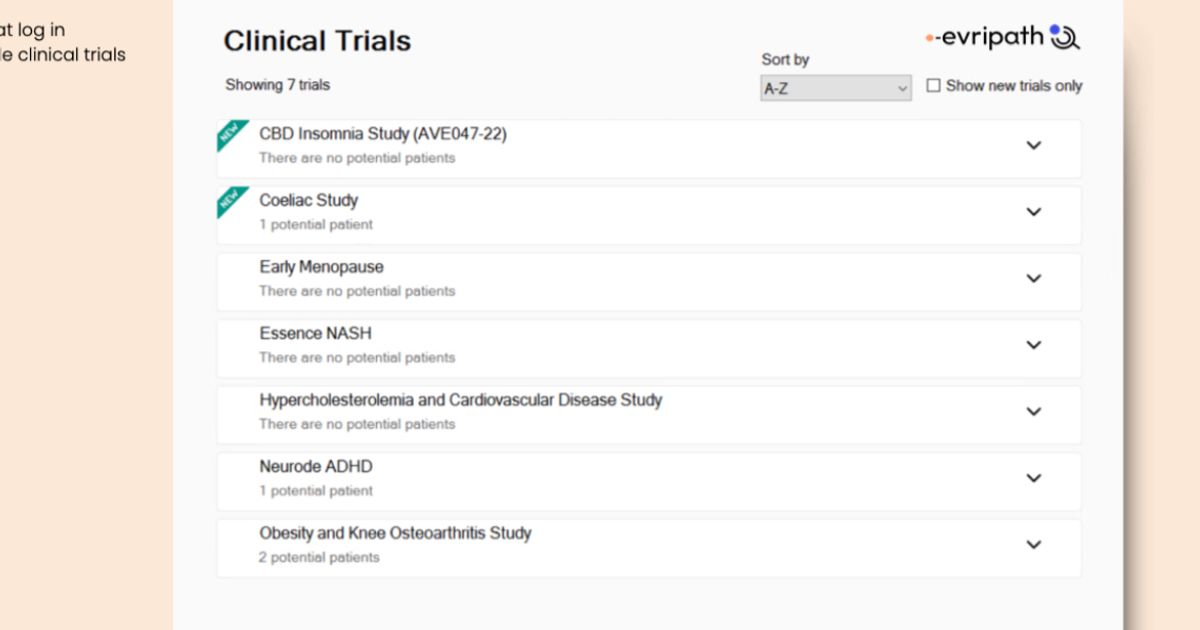Expand the Obesity and Knee Osteoarthritis Study
The height and width of the screenshot is (630, 1200).
(1034, 545)
